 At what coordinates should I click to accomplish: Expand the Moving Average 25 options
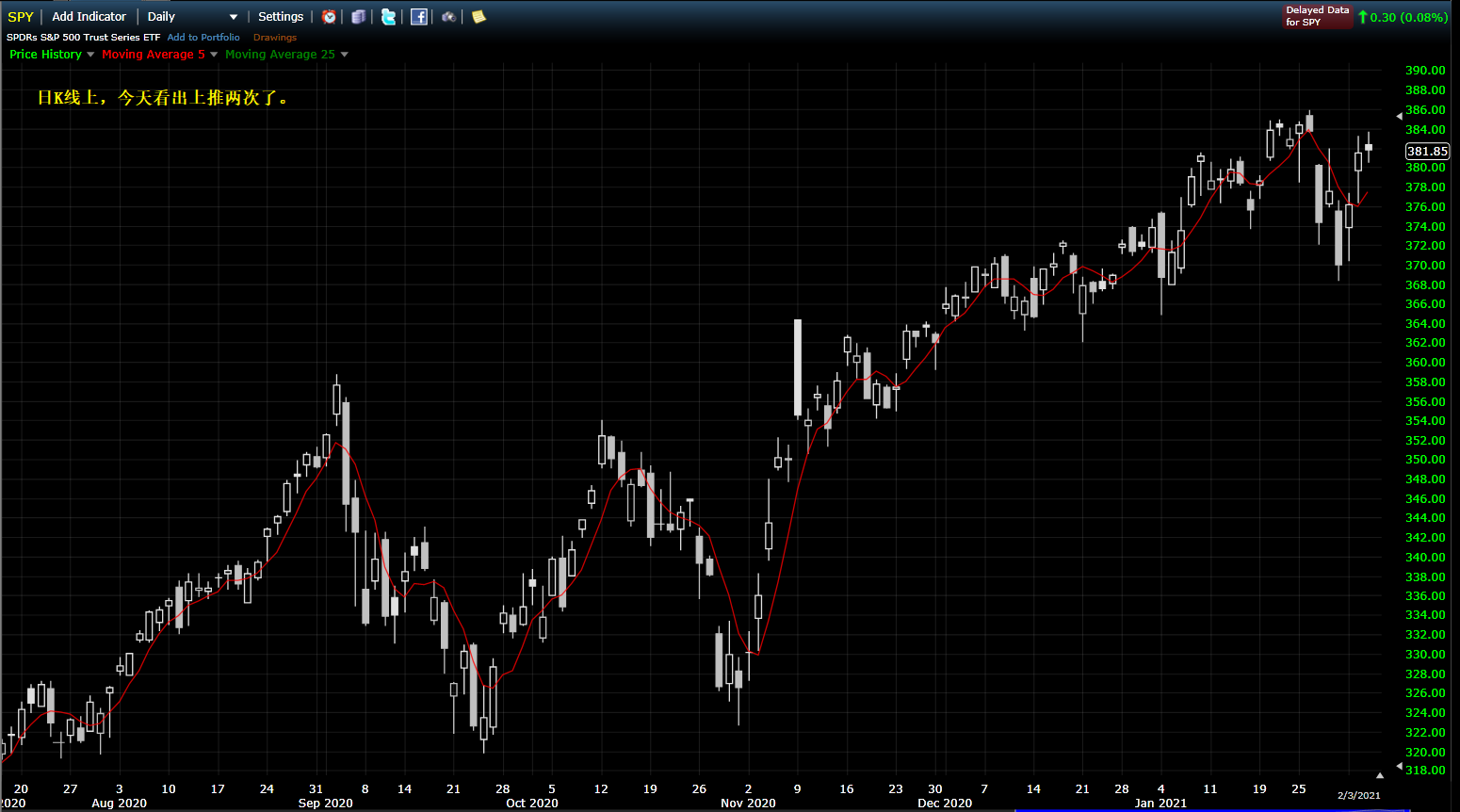click(344, 55)
